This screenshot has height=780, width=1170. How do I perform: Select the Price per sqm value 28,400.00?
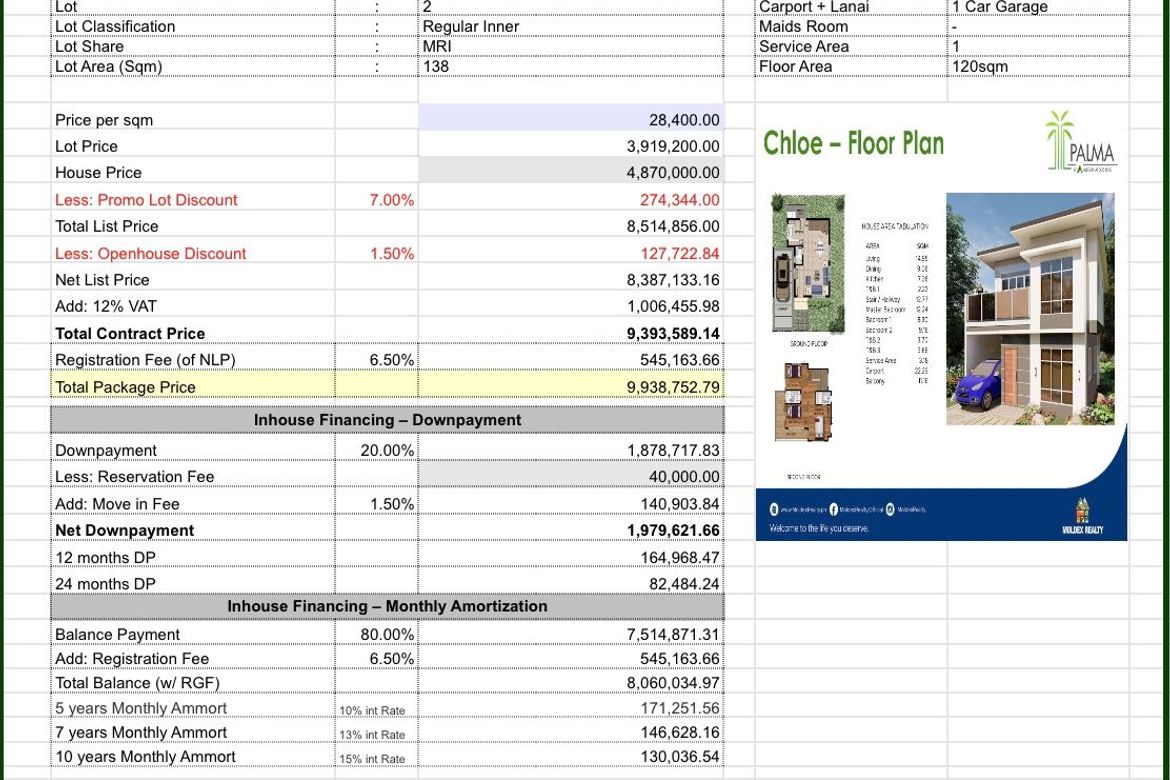click(x=684, y=120)
